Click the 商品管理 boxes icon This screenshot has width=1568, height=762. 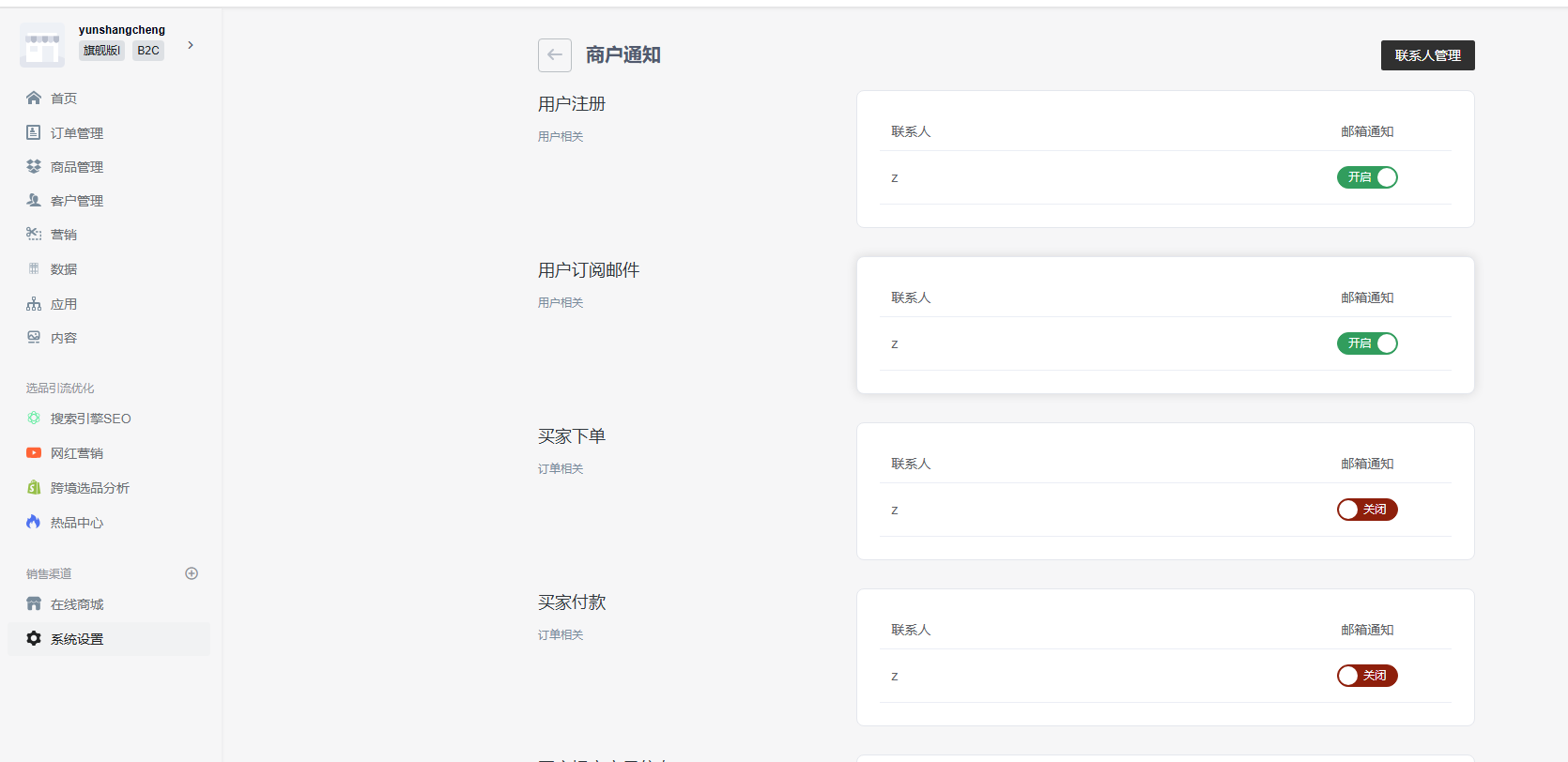pyautogui.click(x=34, y=166)
